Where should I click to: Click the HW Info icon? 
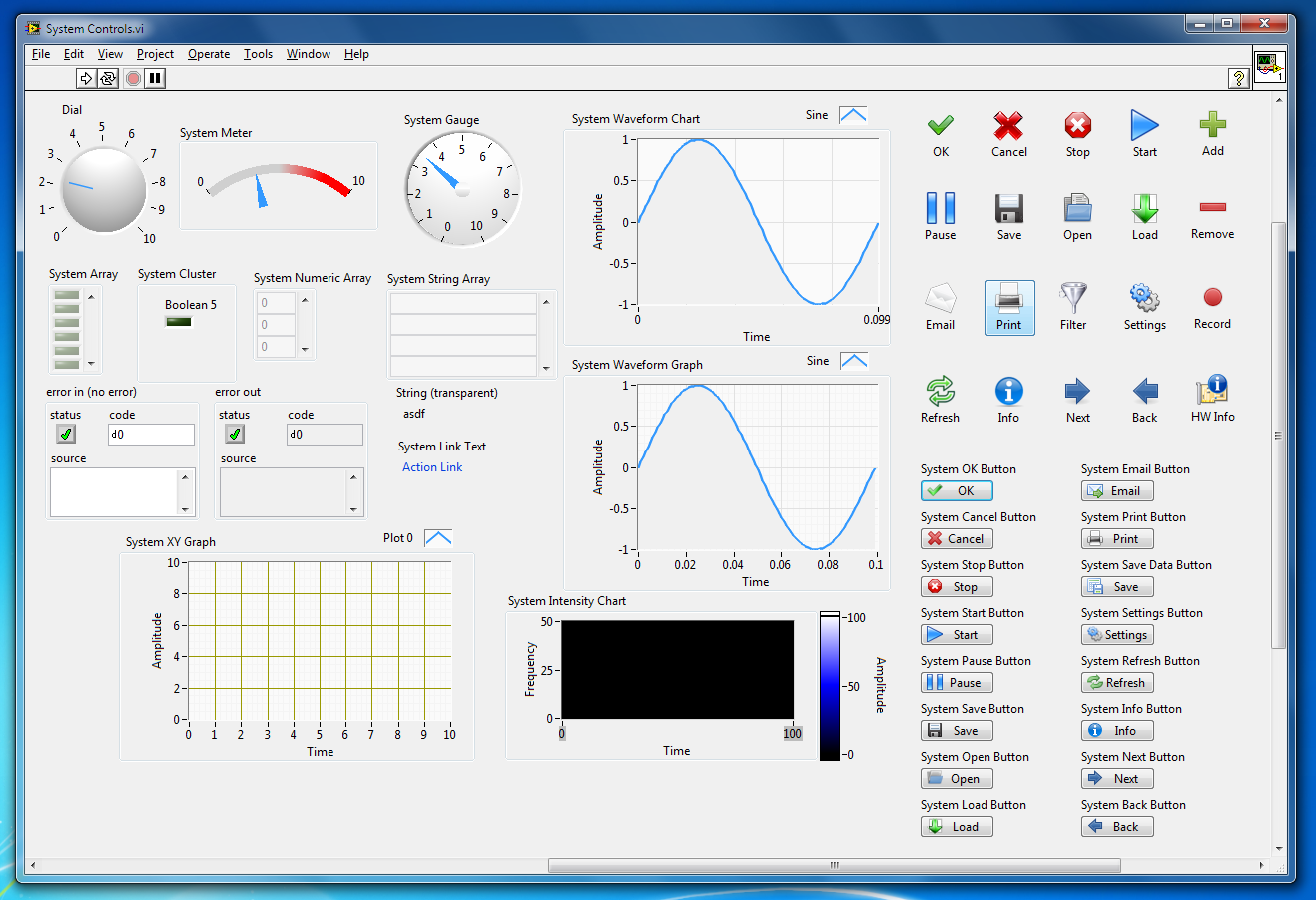1212,391
